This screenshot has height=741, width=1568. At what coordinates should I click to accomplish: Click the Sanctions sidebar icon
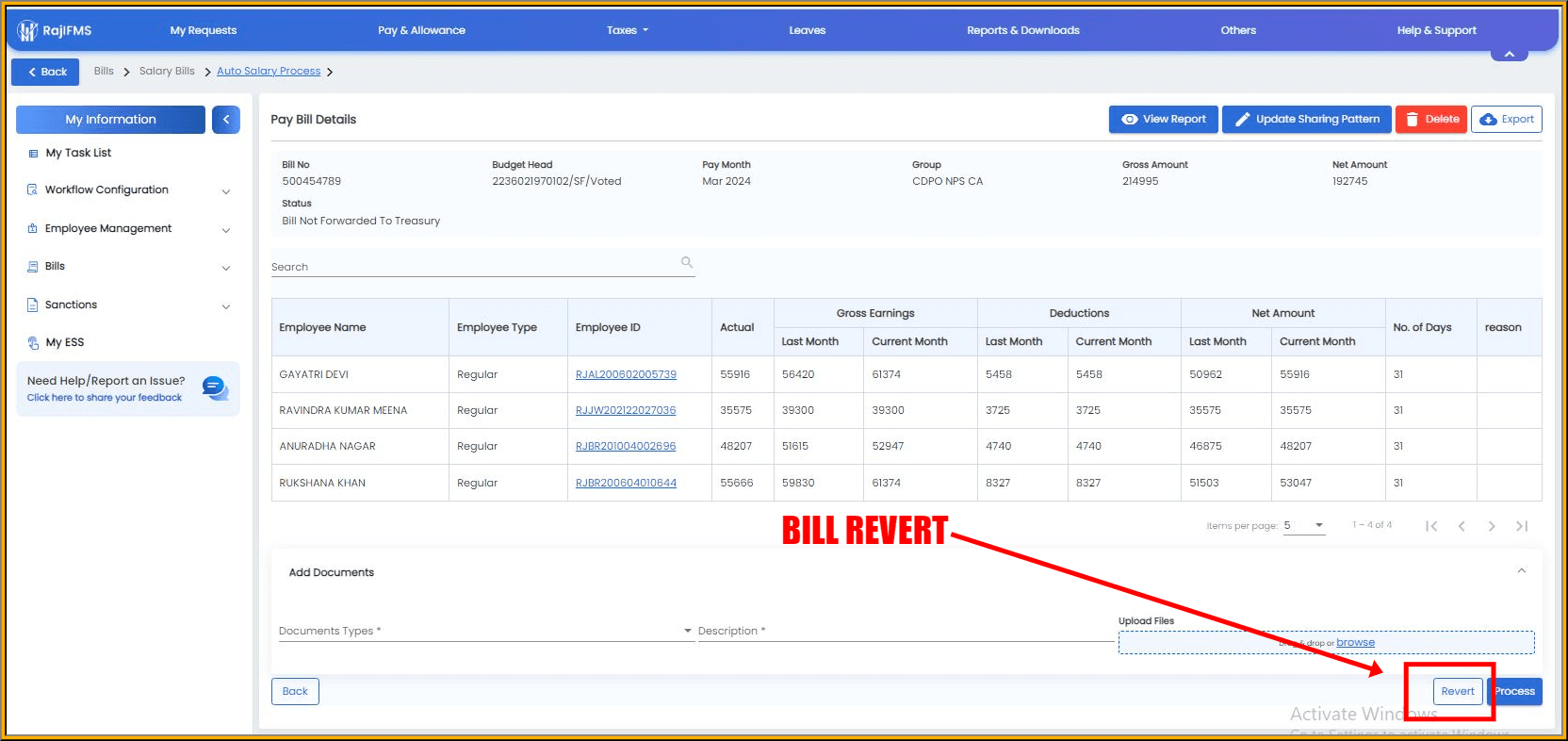click(x=33, y=305)
